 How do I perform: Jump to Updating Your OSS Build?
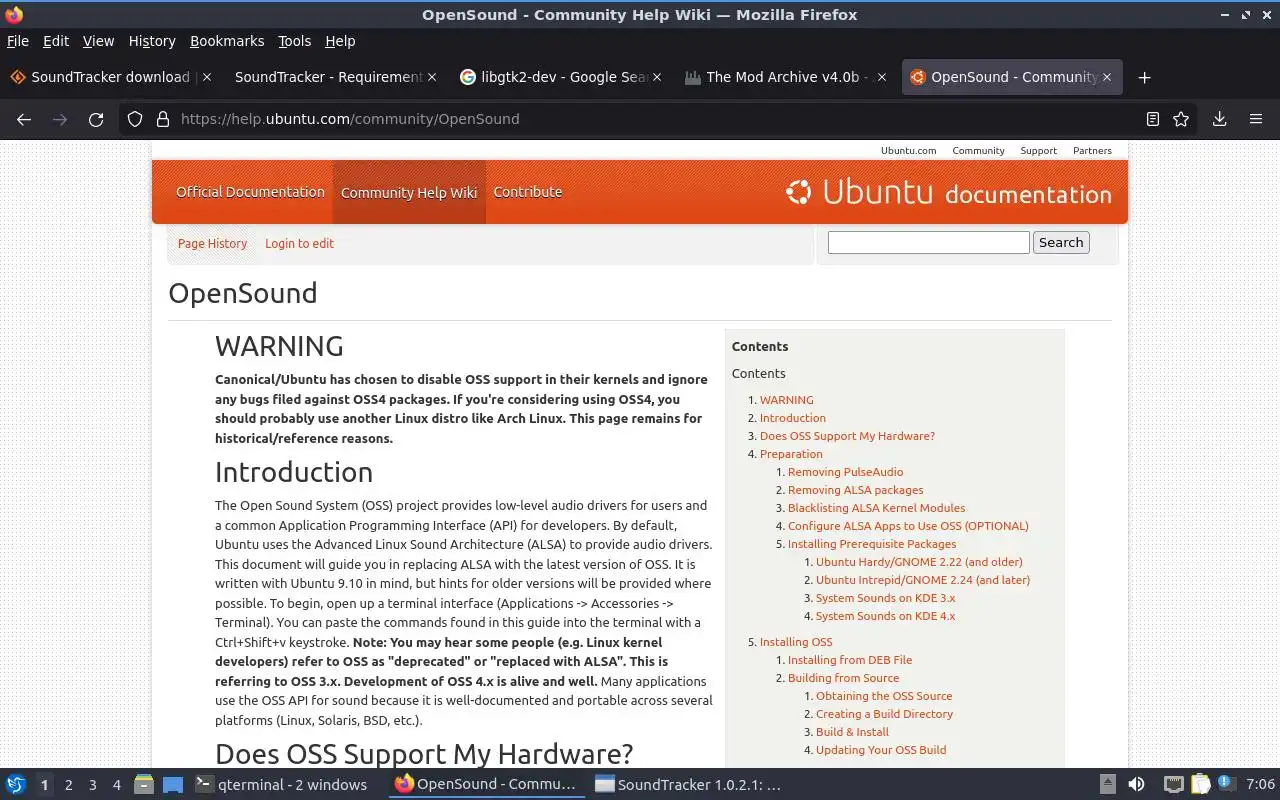point(881,750)
